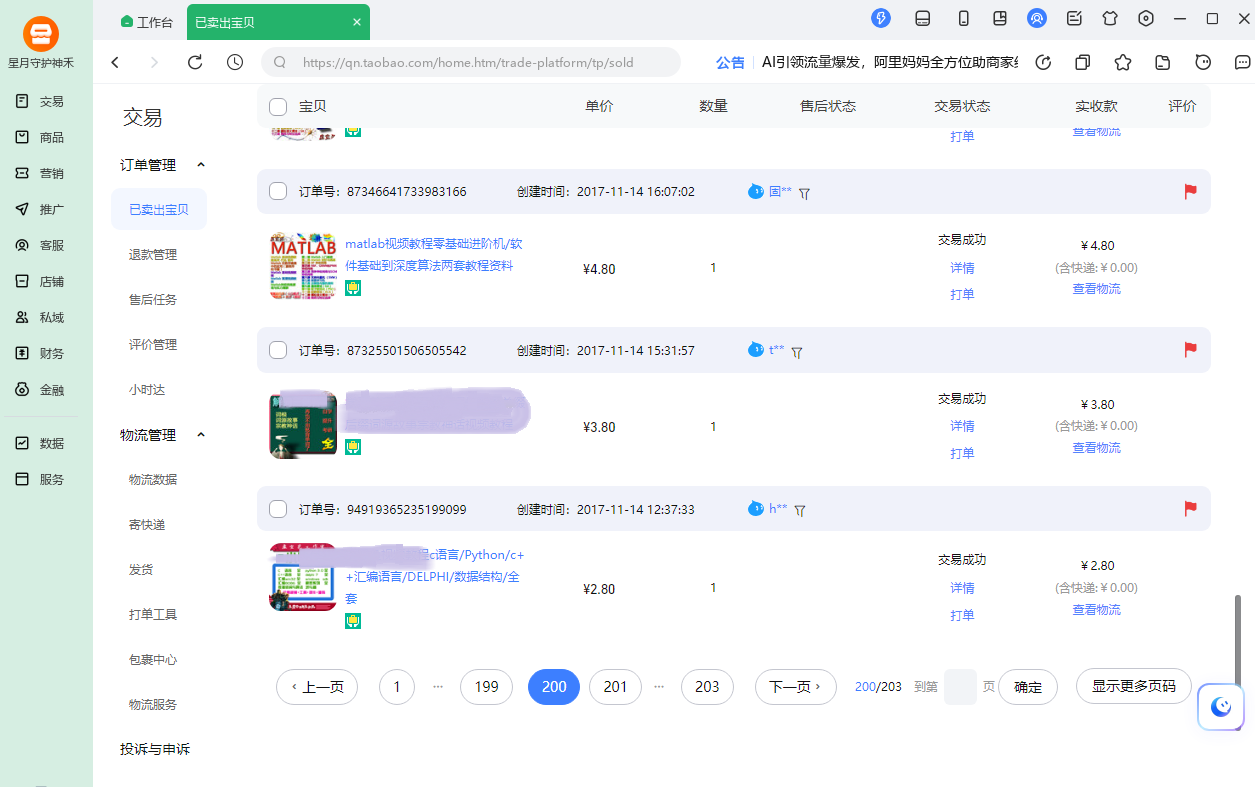Open the notes edit icon in title bar

click(x=1075, y=18)
